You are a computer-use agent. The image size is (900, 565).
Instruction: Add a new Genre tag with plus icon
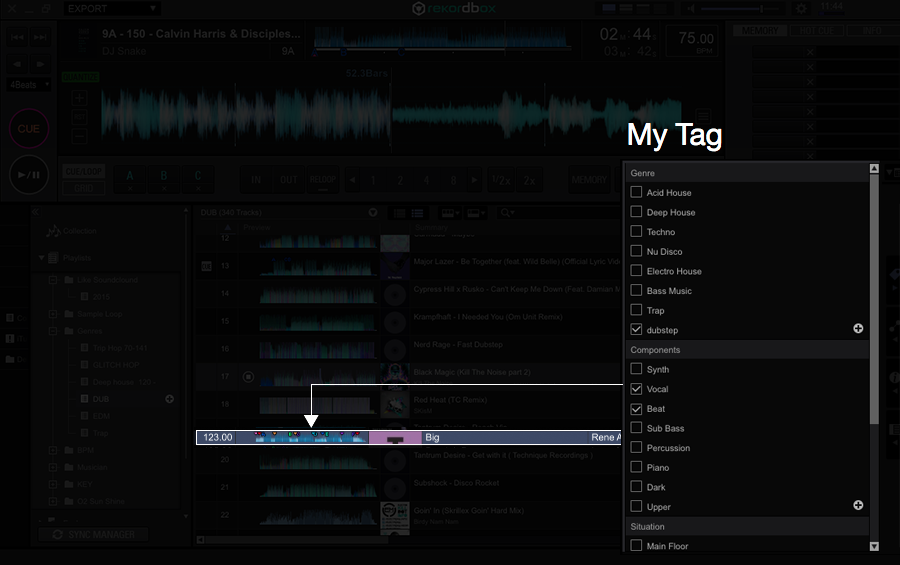point(858,328)
